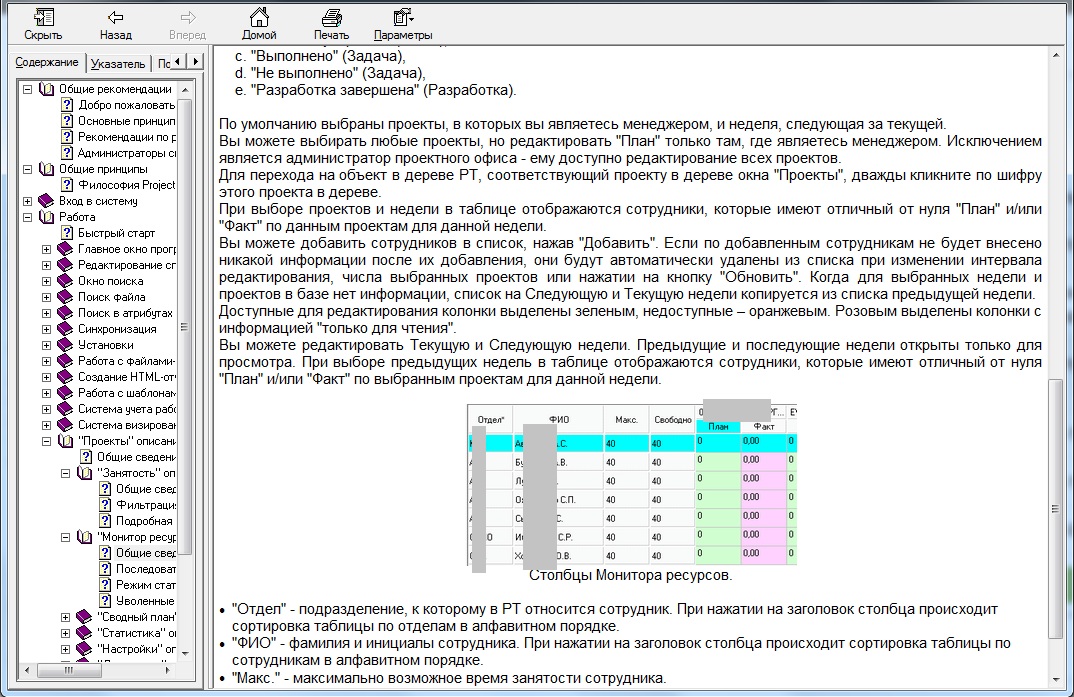
Task: Click the Поиск в атрибутах book icon
Action: pyautogui.click(x=65, y=313)
